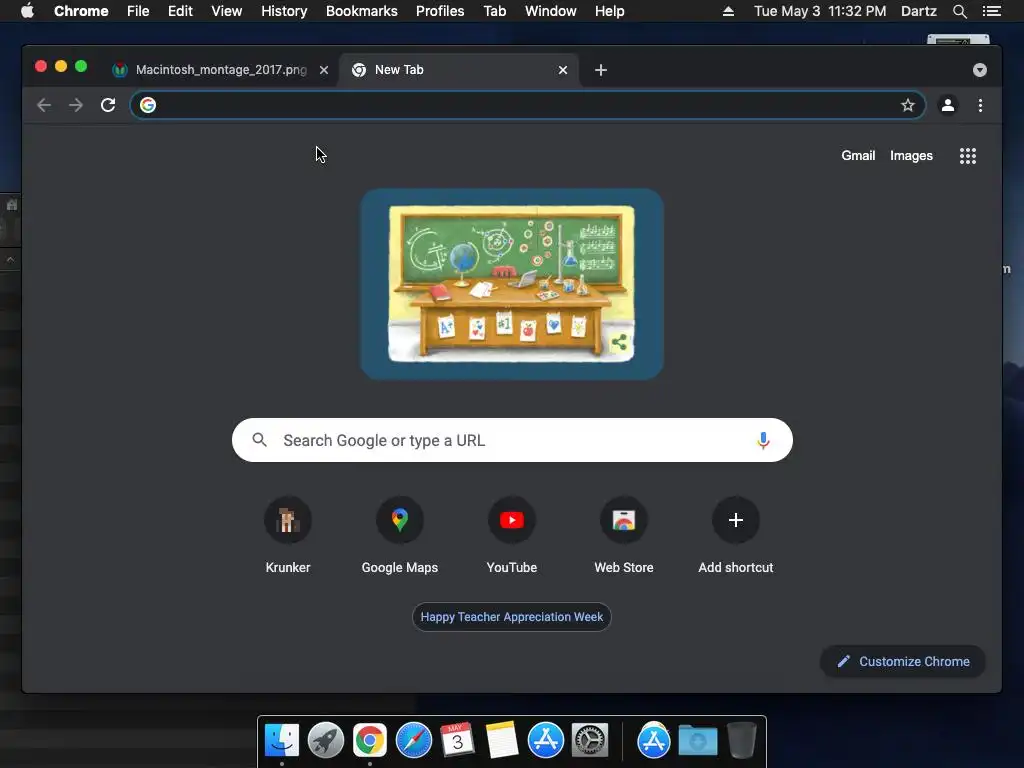Open Launchpad from the Dock
The image size is (1024, 768).
click(326, 741)
